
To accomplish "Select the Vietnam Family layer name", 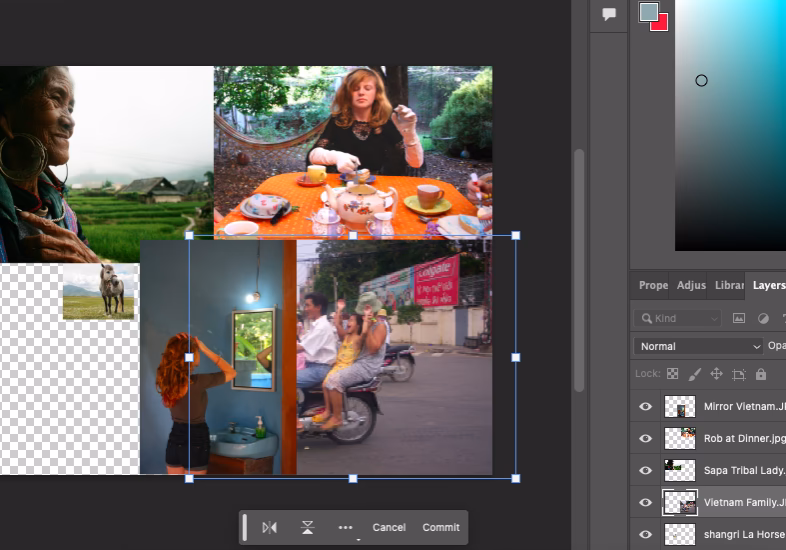I will (744, 502).
